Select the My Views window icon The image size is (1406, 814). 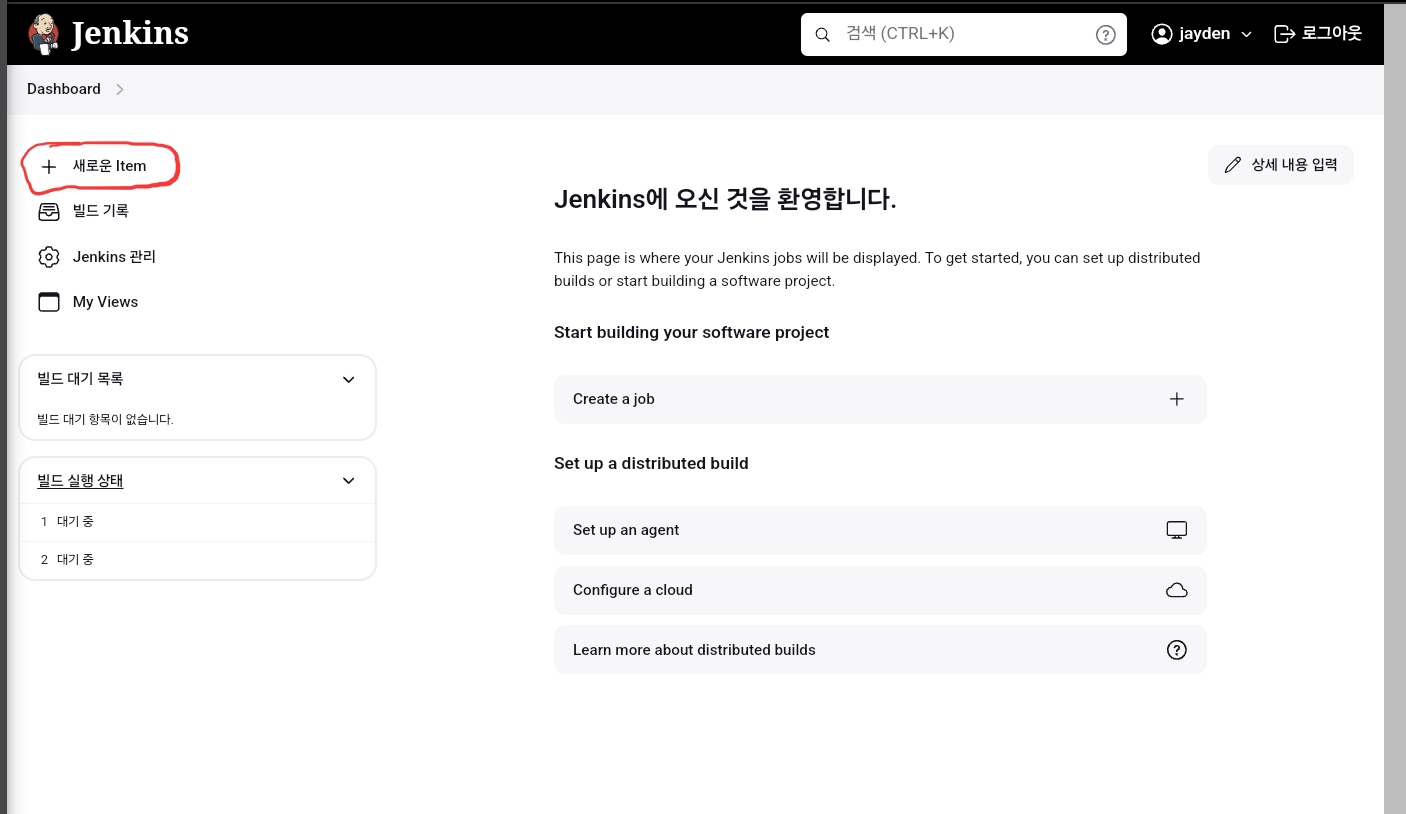49,301
